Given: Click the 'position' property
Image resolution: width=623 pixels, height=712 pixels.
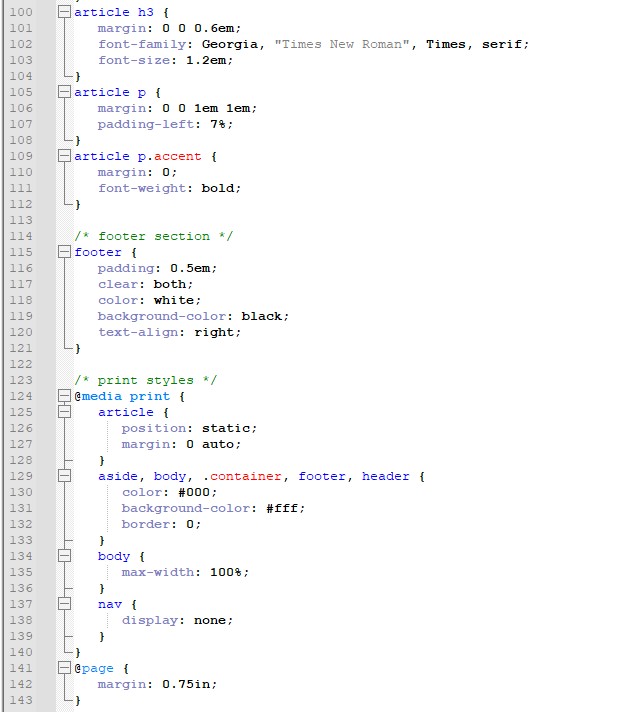Looking at the screenshot, I should 154,428.
